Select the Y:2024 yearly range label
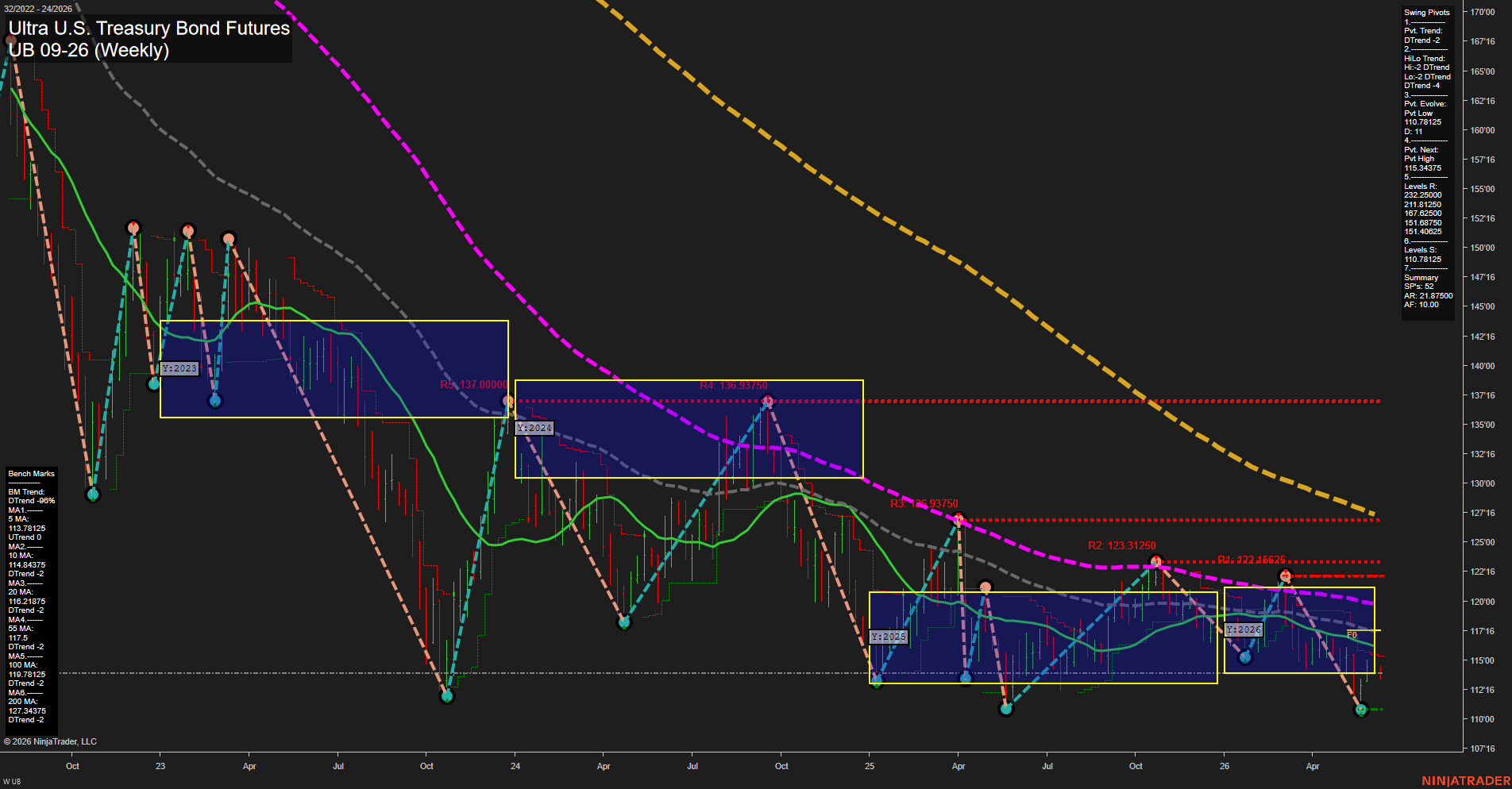The width and height of the screenshot is (1512, 789). pos(534,428)
